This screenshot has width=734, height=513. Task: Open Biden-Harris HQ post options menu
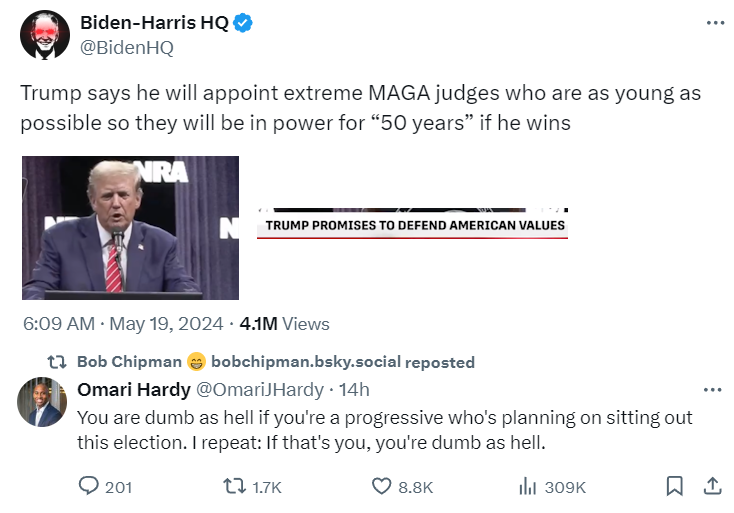[714, 24]
